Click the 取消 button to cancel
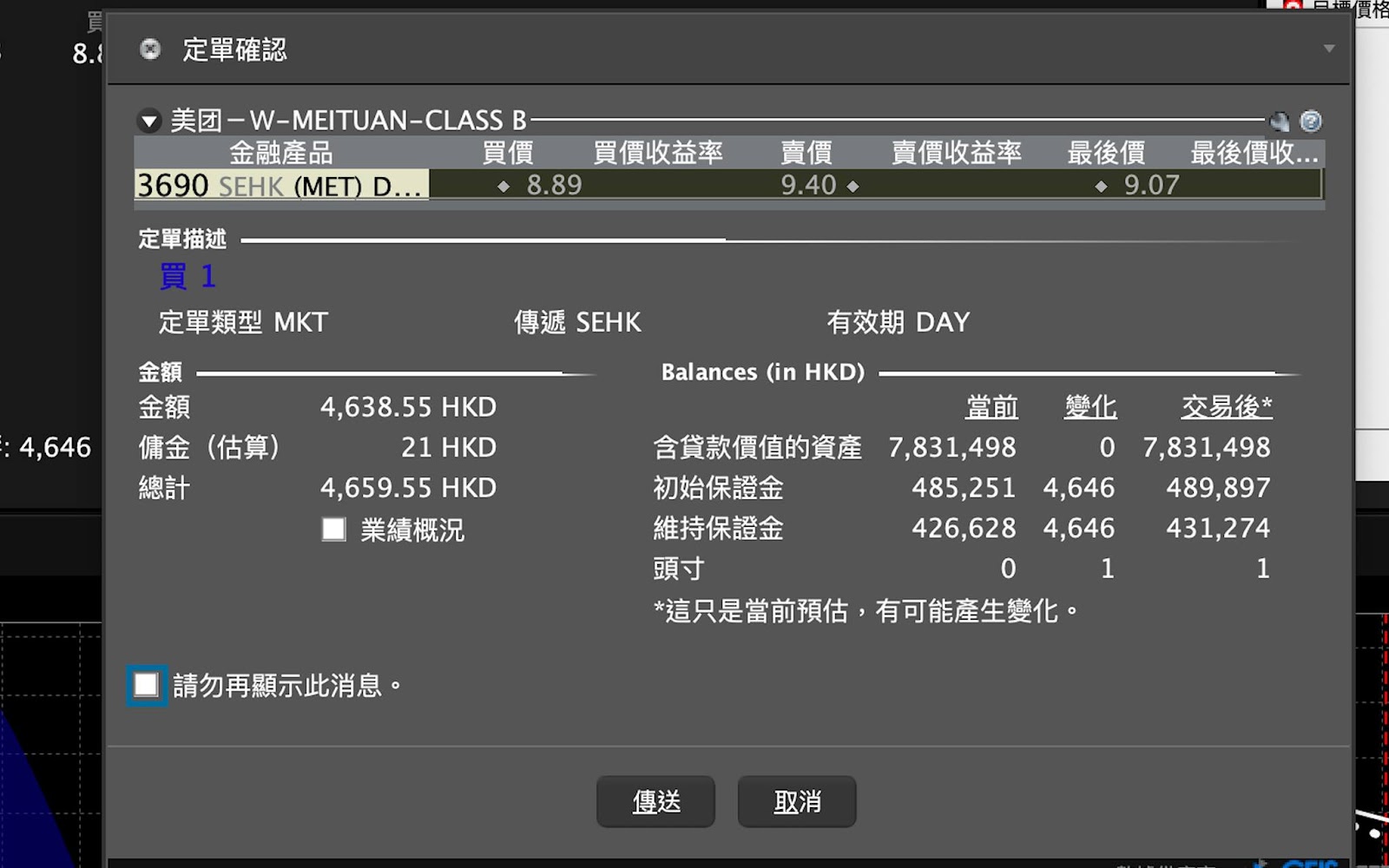Screen dimensions: 1389x868 tap(797, 801)
